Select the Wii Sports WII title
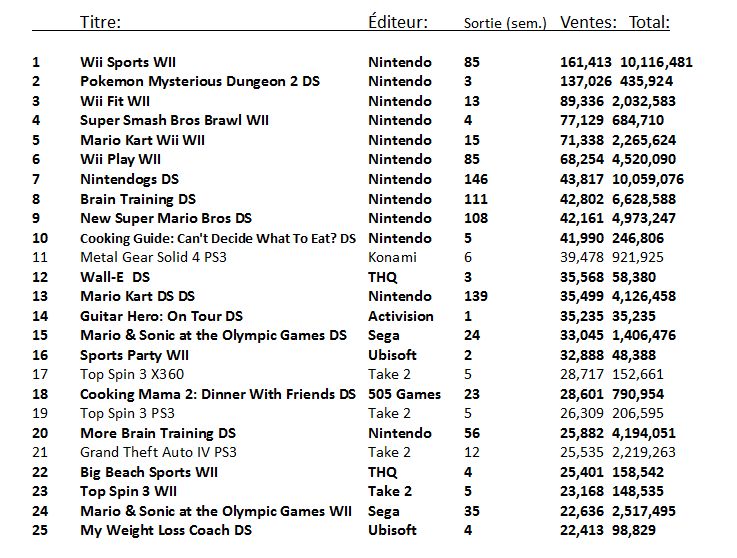737x558 pixels. [x=128, y=62]
